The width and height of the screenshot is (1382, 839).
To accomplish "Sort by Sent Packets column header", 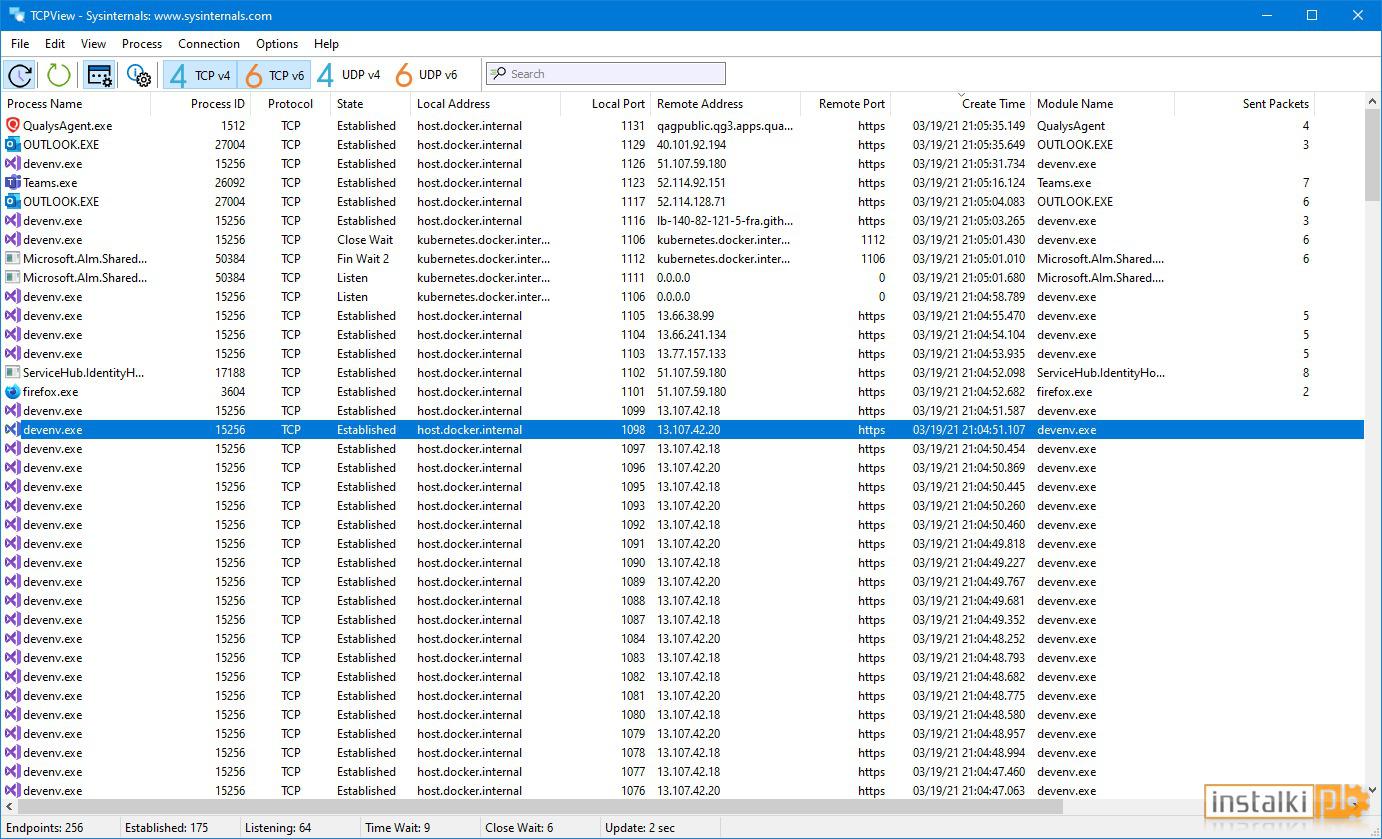I will pos(1244,104).
